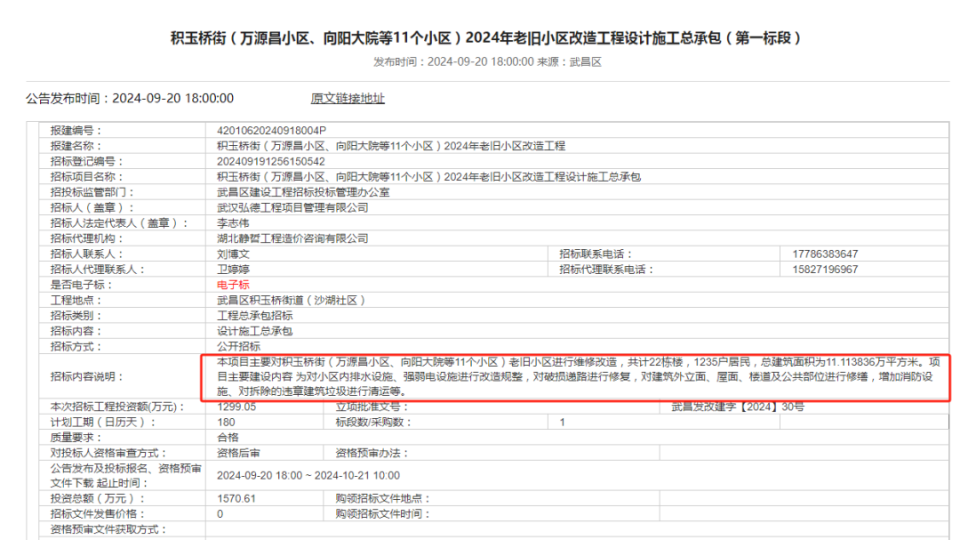Select legal representative name 李志伟
Image resolution: width=960 pixels, height=540 pixels.
pos(233,223)
